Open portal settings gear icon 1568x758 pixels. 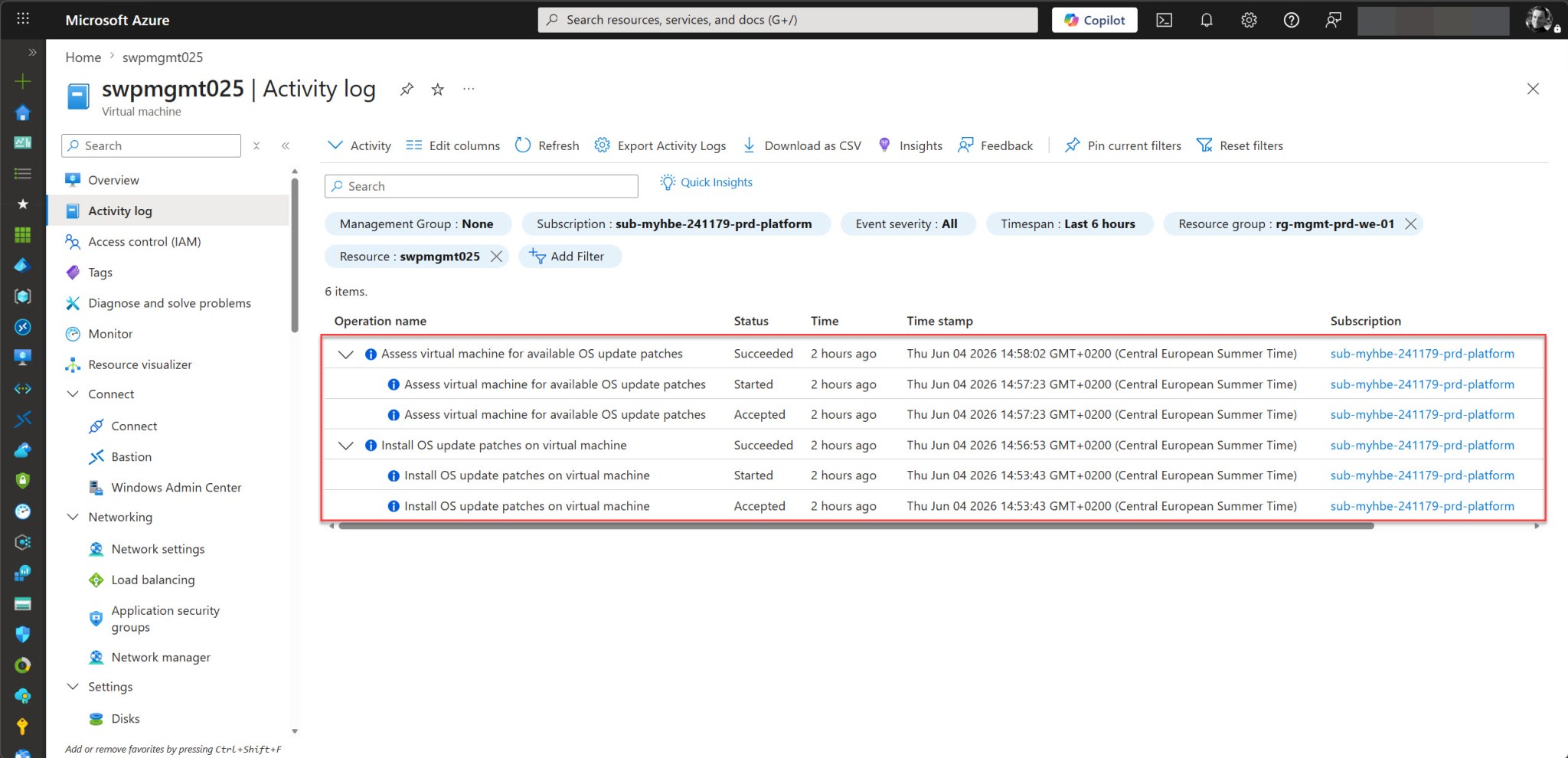pos(1249,20)
